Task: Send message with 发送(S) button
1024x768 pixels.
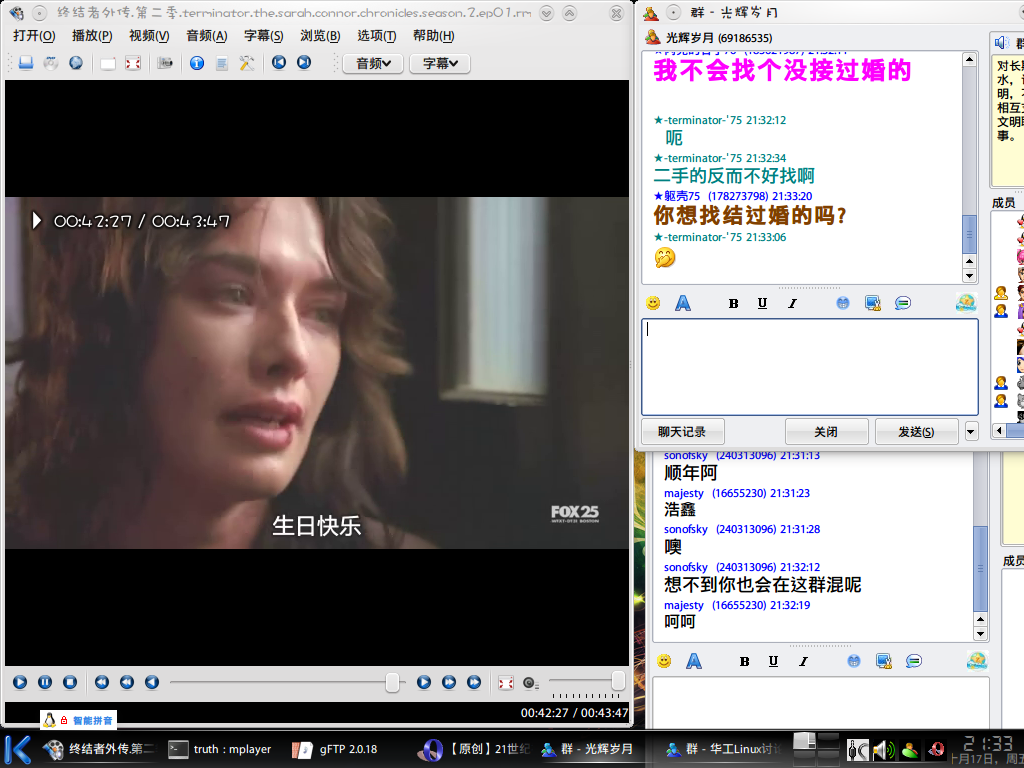Action: (x=916, y=432)
